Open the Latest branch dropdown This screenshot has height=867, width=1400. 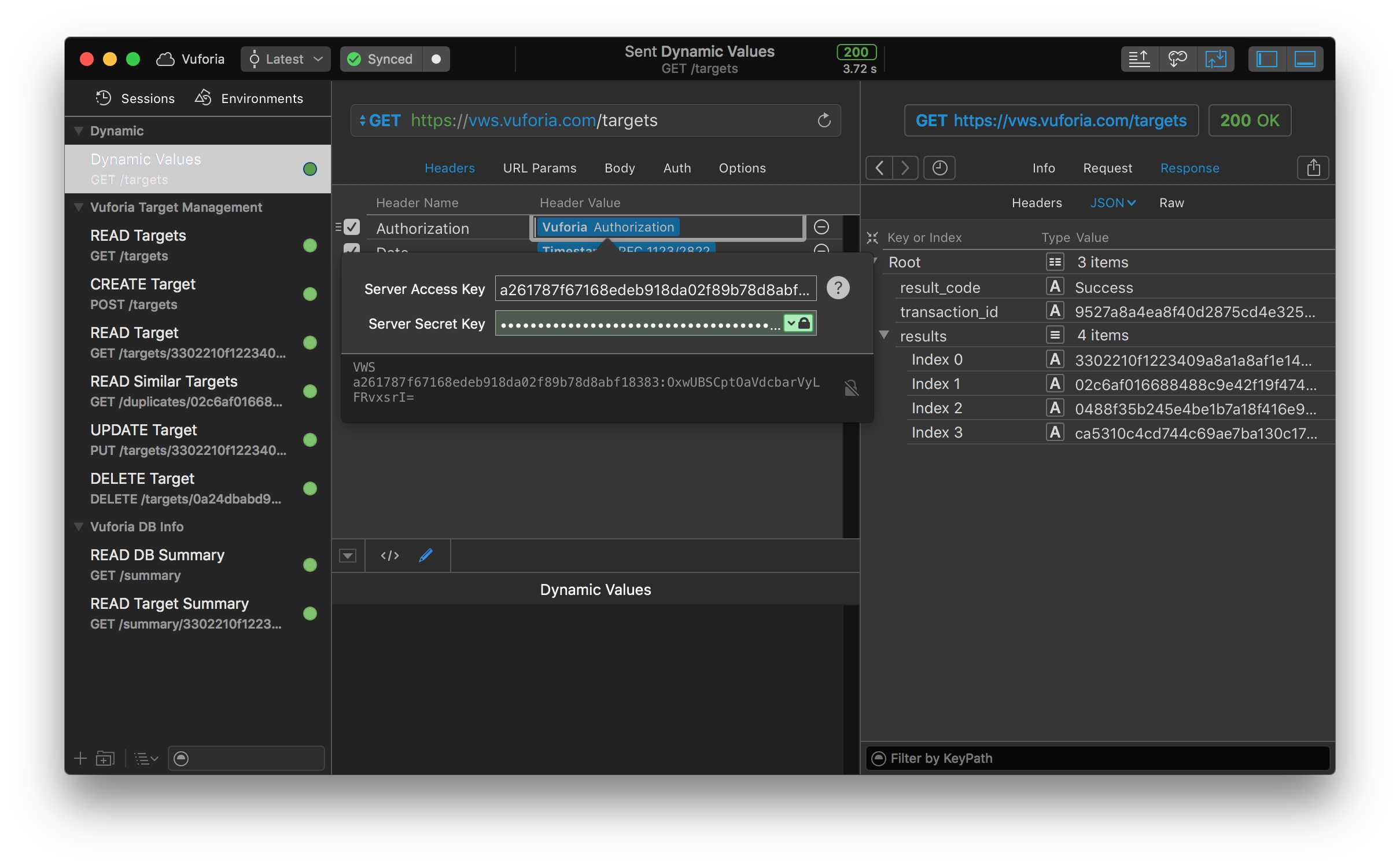pos(285,59)
